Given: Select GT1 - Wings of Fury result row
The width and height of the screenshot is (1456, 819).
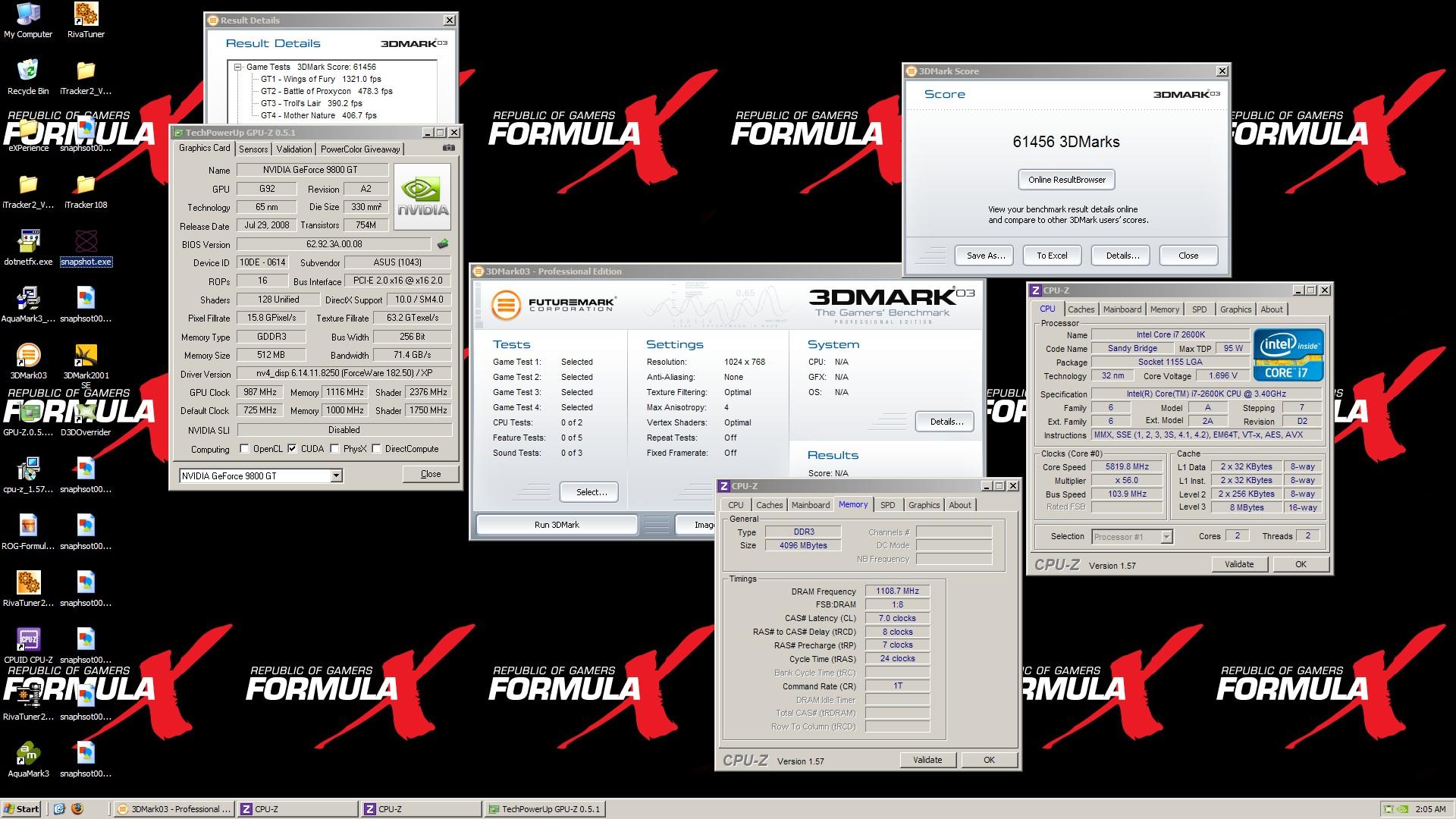Looking at the screenshot, I should coord(321,79).
